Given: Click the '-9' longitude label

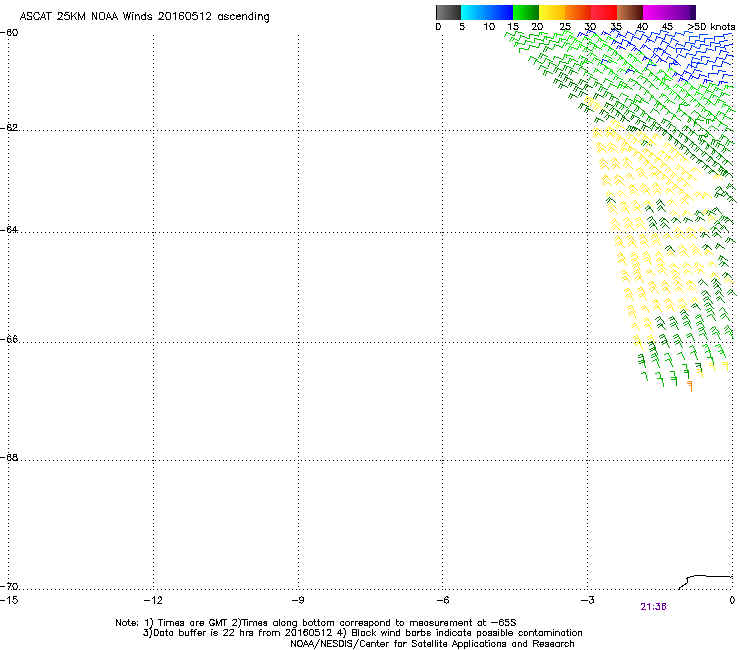Looking at the screenshot, I should [297, 600].
